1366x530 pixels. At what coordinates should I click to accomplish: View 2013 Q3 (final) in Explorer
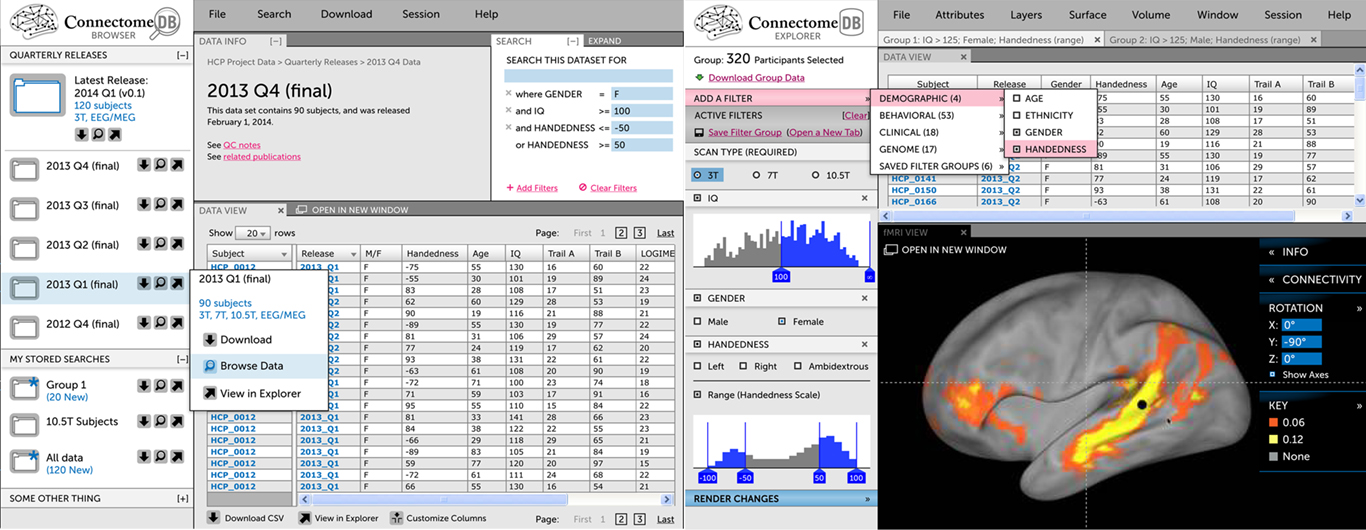point(177,205)
